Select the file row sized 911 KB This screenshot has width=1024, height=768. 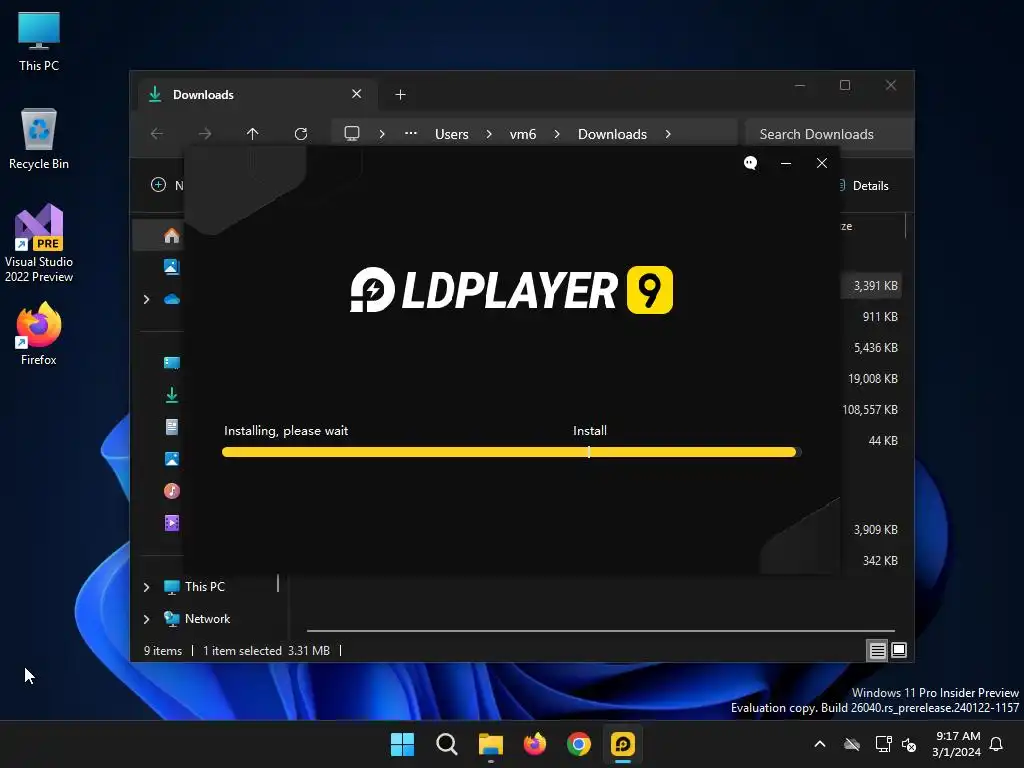[x=880, y=317]
